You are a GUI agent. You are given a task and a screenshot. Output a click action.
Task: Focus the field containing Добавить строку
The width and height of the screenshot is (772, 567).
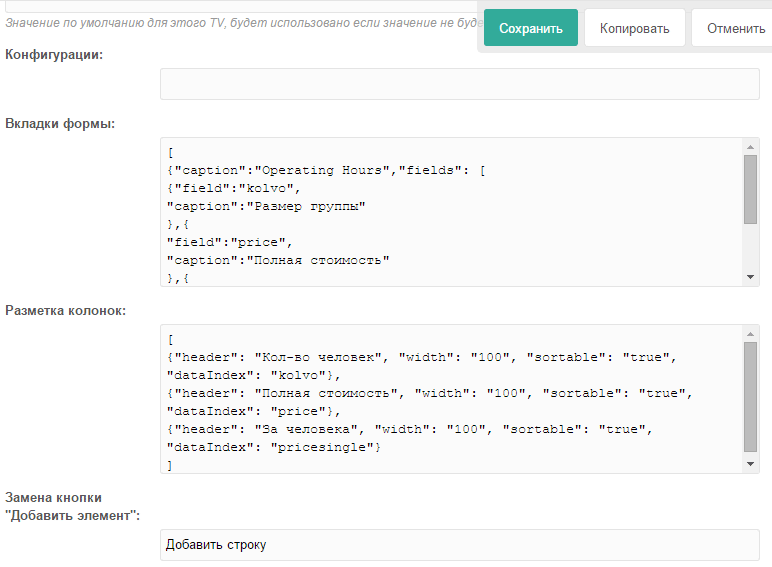(x=459, y=545)
